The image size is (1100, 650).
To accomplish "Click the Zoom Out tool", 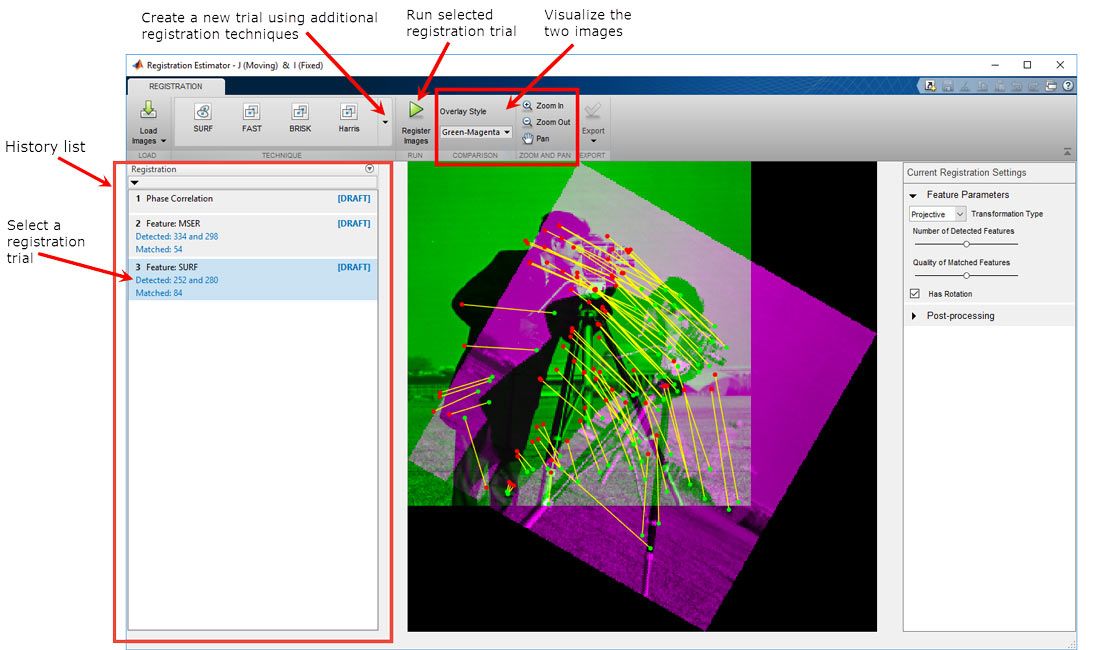I will [x=545, y=121].
